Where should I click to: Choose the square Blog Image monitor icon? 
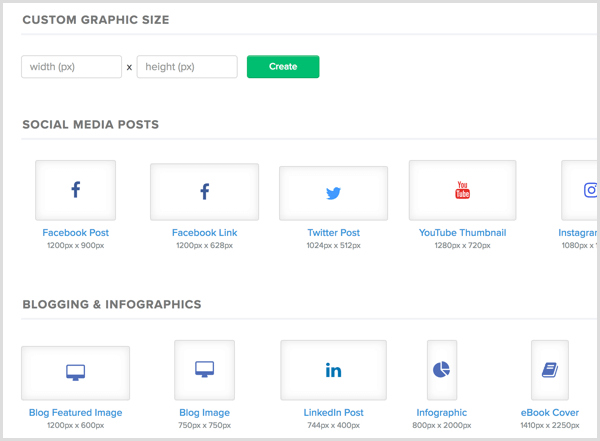pos(204,370)
